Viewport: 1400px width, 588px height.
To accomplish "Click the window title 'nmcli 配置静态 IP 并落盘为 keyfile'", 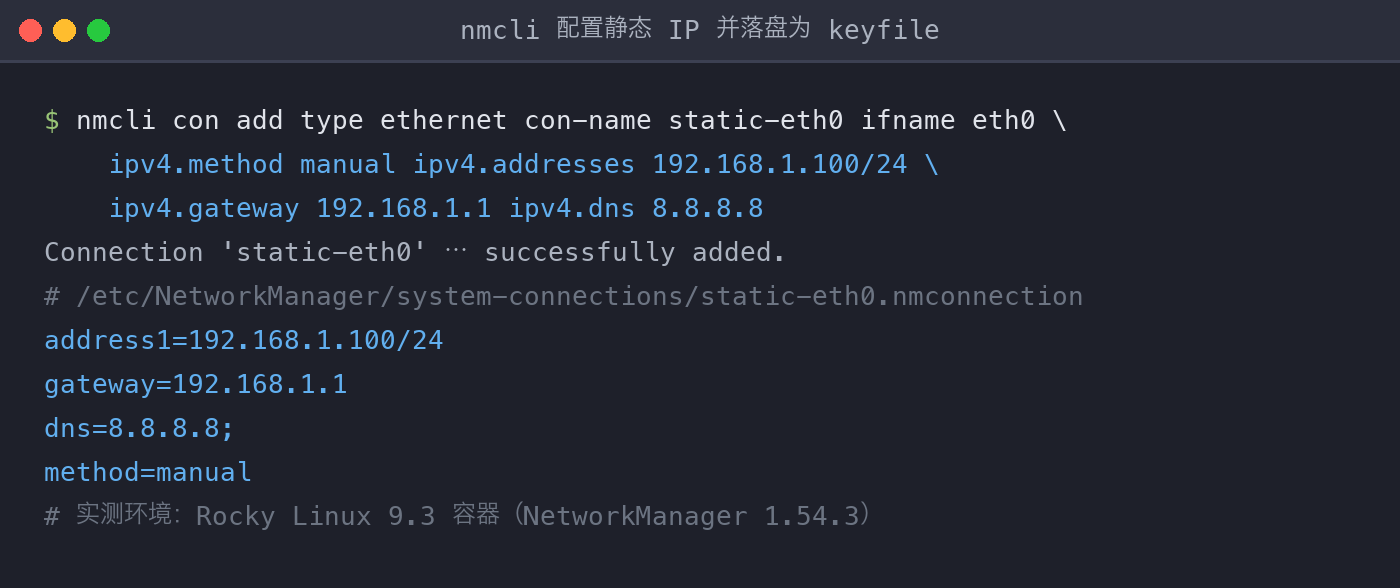I will tap(700, 30).
